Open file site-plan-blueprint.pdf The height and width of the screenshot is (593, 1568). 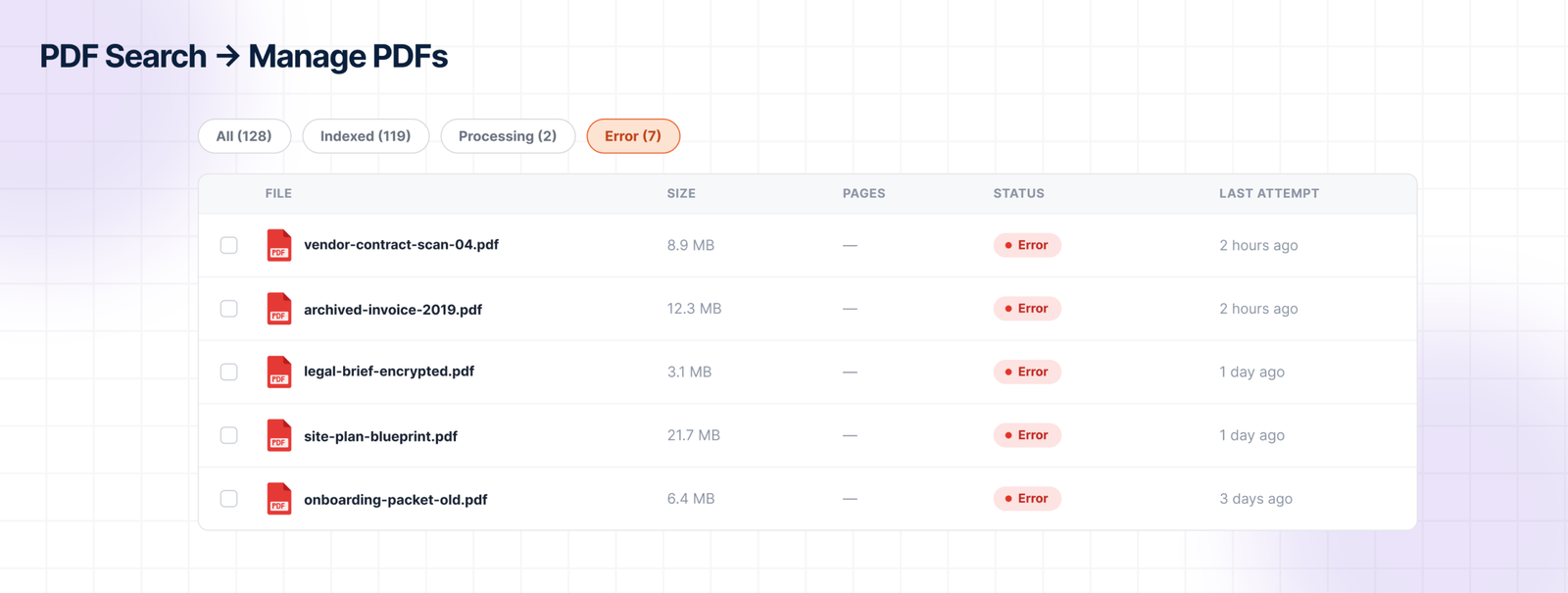[380, 436]
